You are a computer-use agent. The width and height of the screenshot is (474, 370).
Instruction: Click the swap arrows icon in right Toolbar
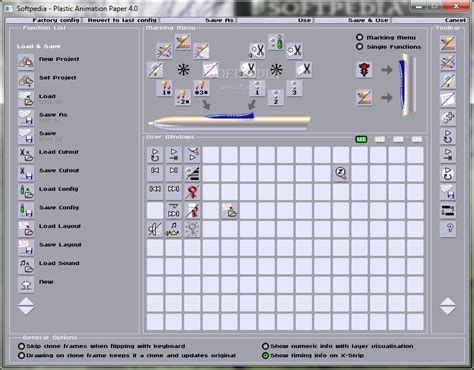click(448, 210)
